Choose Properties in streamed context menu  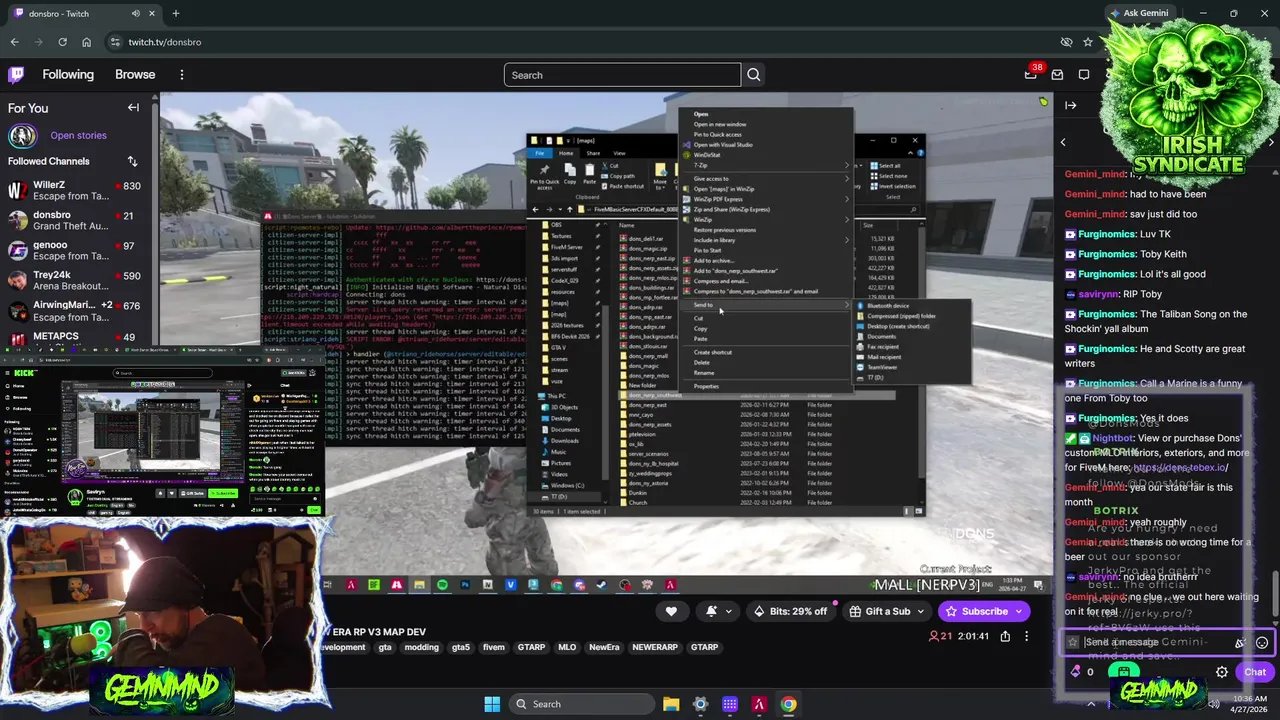tap(766, 386)
